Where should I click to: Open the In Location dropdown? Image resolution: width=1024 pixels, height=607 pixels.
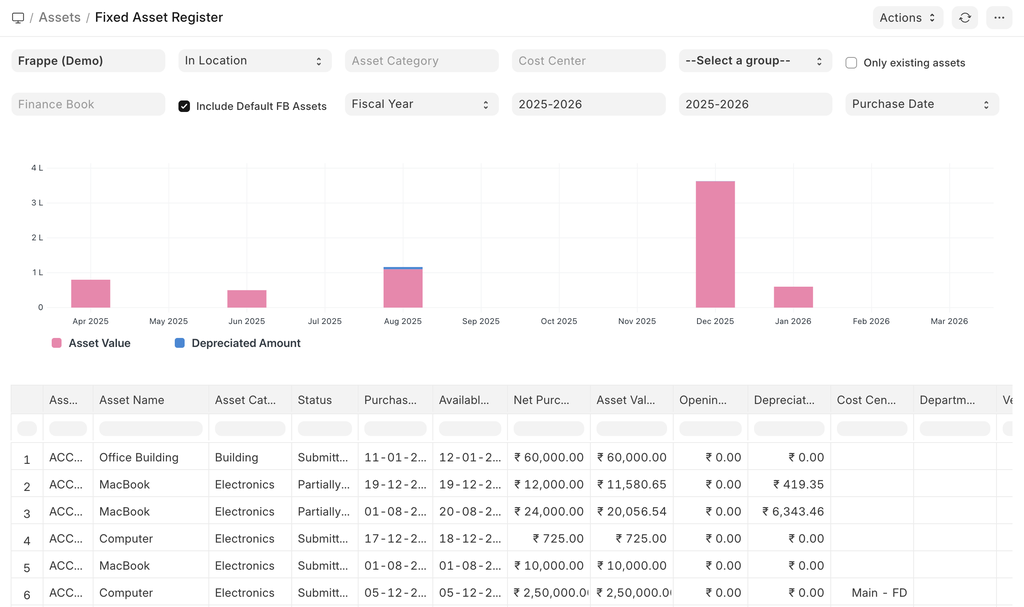pyautogui.click(x=255, y=61)
